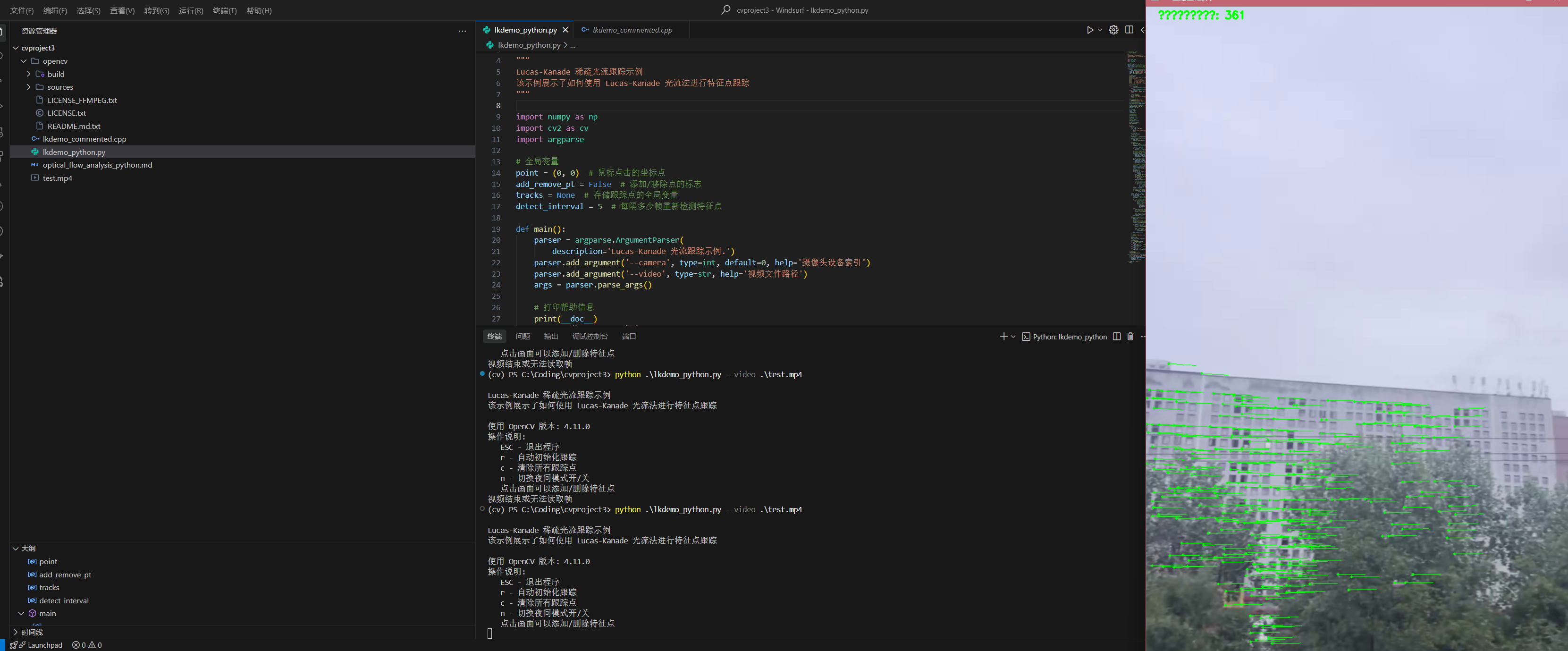Screen dimensions: 1568x651
Task: Split the editor to the right
Action: [1129, 30]
